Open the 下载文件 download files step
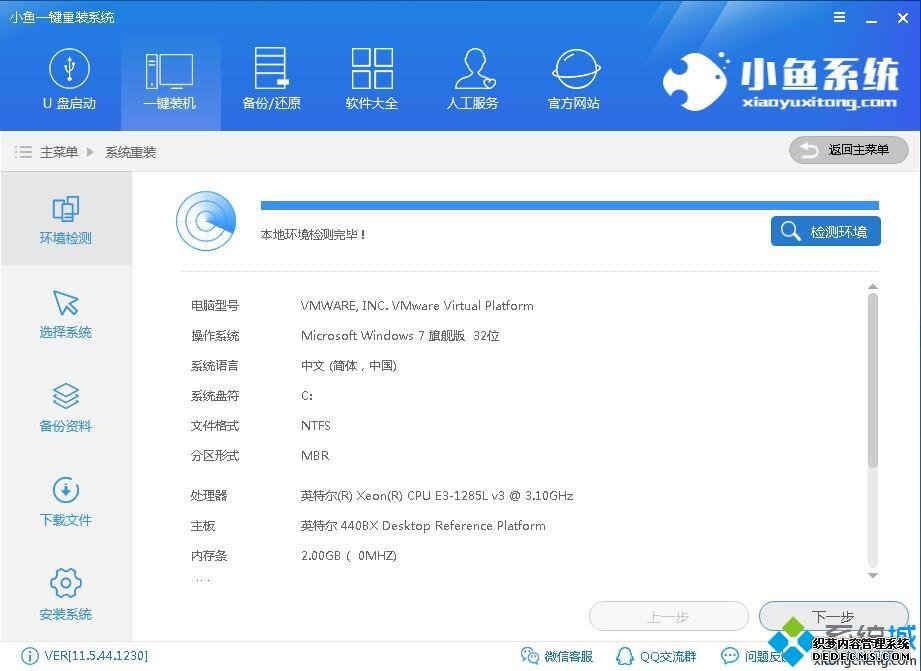 click(x=66, y=501)
